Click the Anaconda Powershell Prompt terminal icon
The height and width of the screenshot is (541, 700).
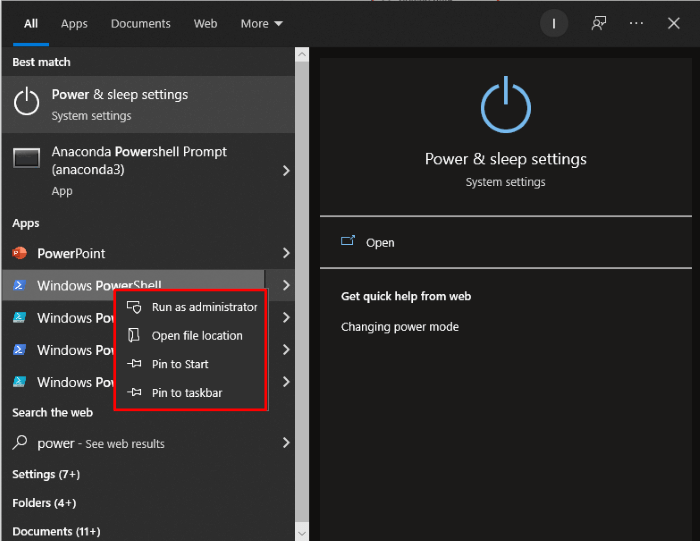[x=26, y=158]
